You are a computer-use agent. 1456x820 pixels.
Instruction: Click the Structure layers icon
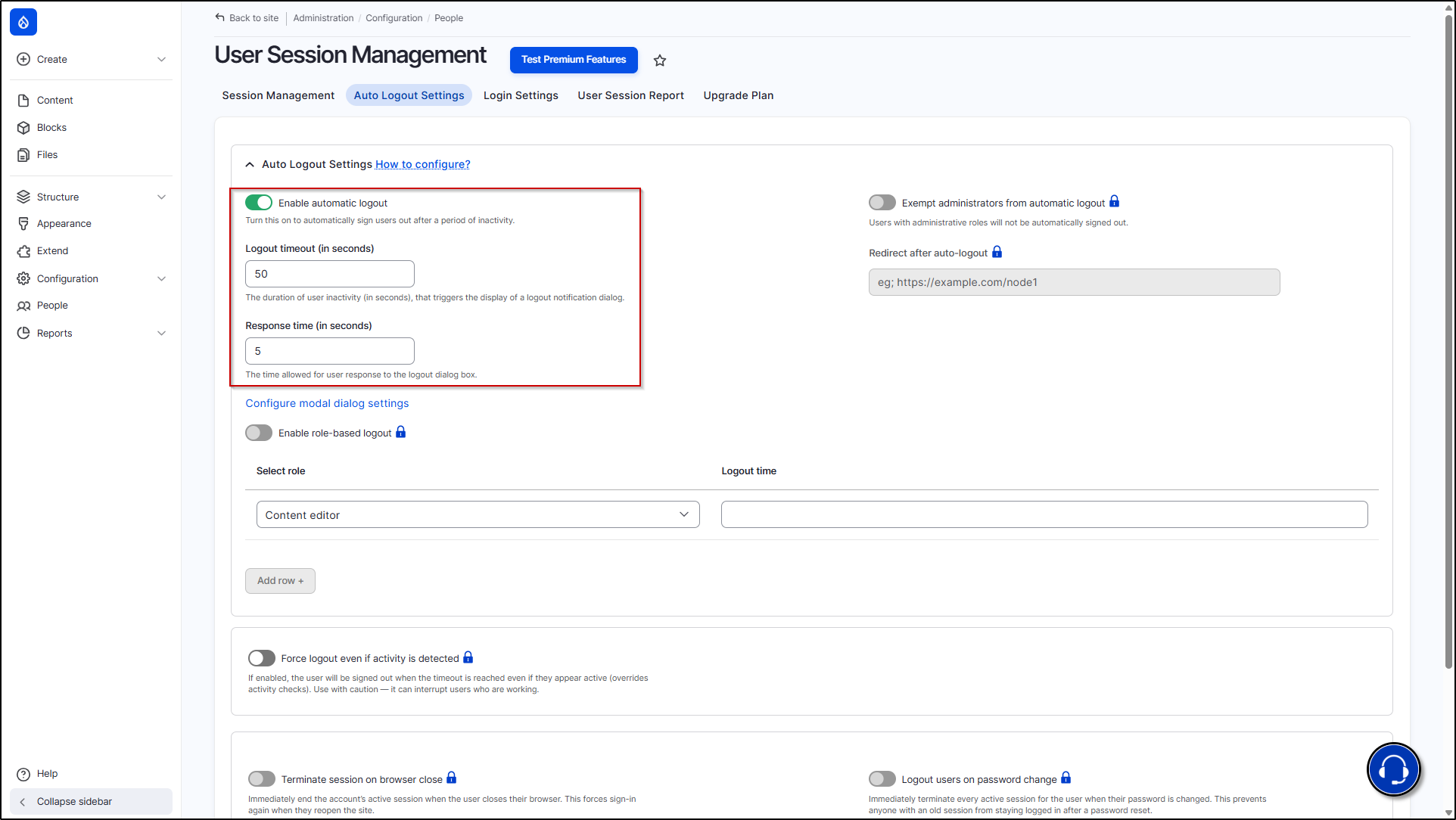(x=23, y=197)
